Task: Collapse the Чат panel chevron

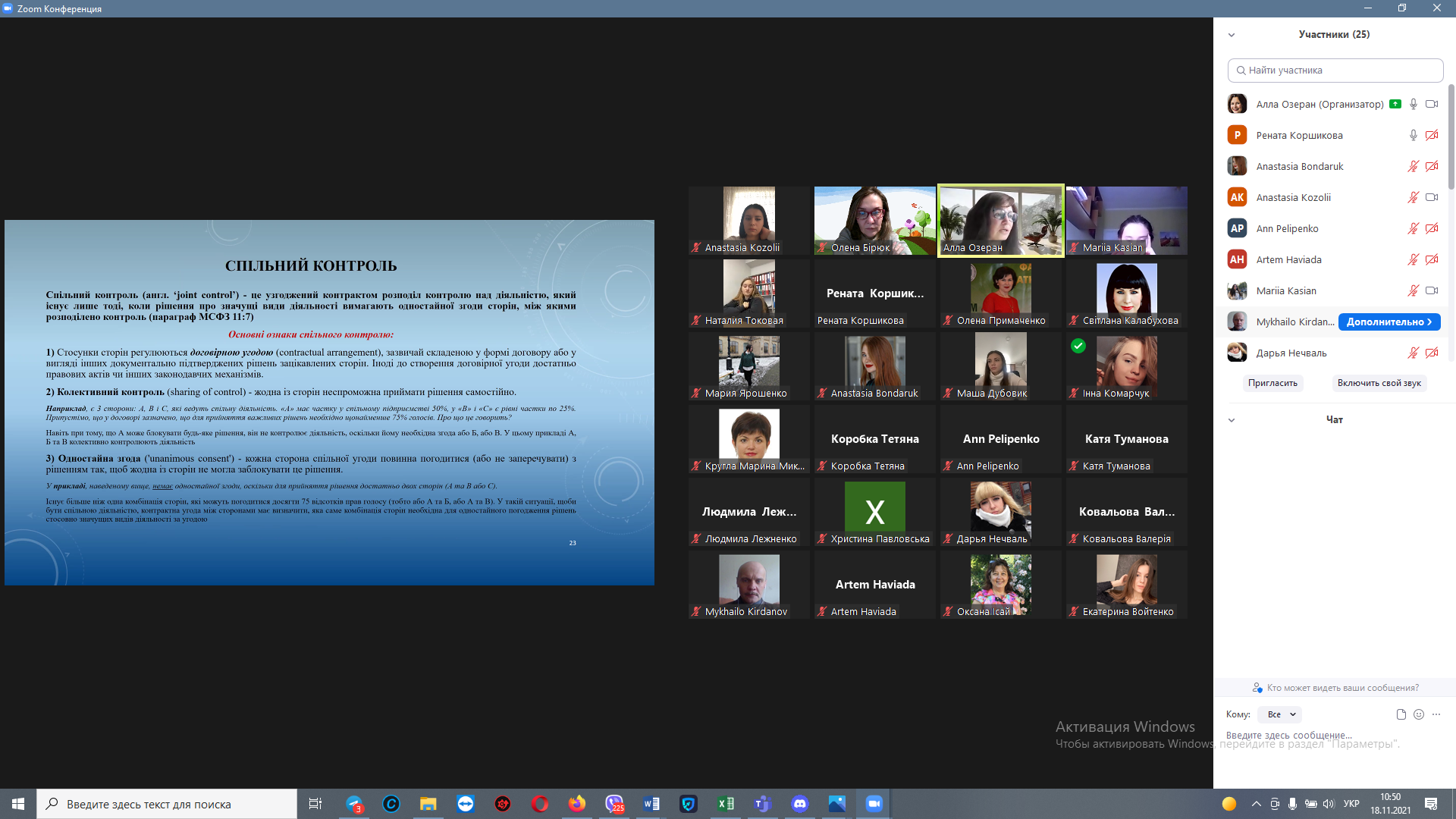Action: 1232,420
